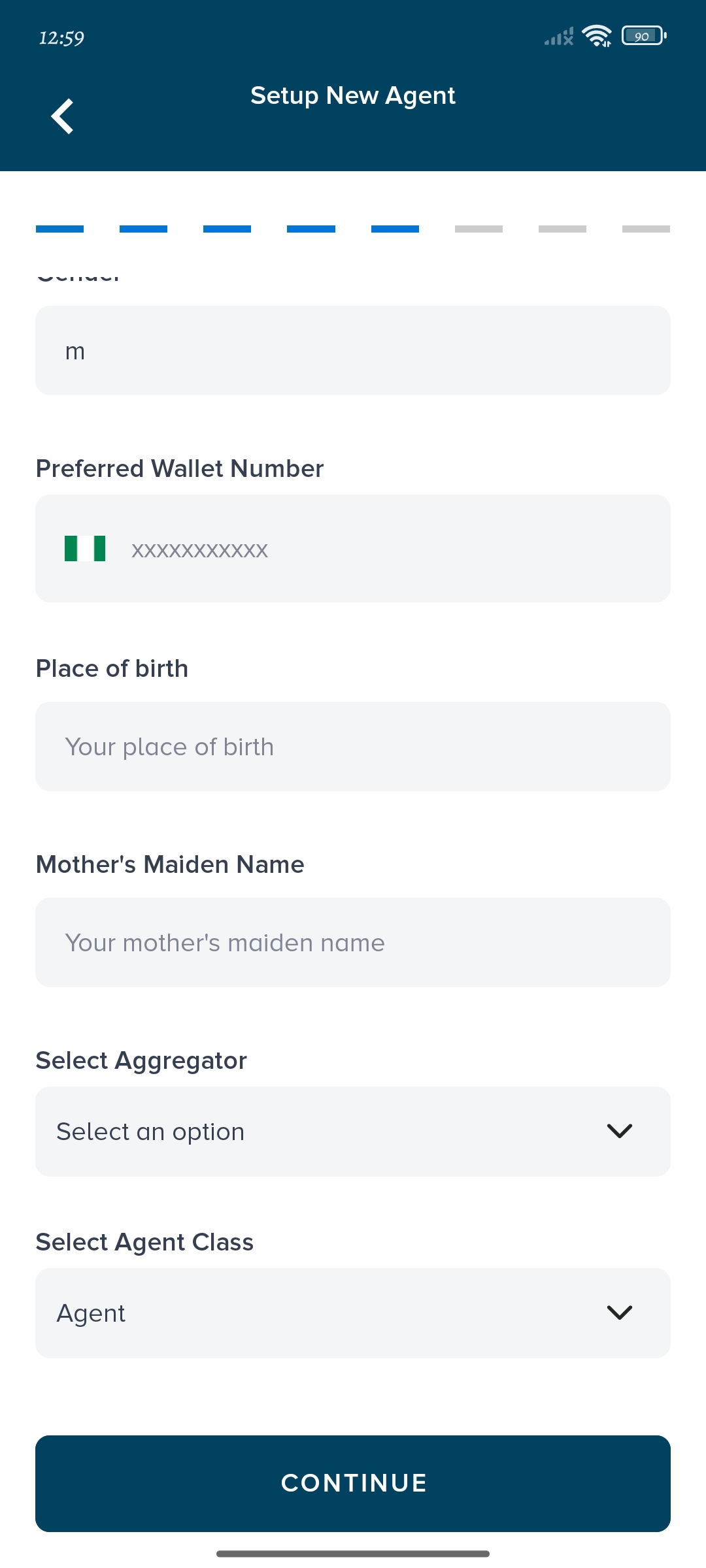706x1568 pixels.
Task: Tap the Nigerian flag country icon
Action: click(x=85, y=549)
